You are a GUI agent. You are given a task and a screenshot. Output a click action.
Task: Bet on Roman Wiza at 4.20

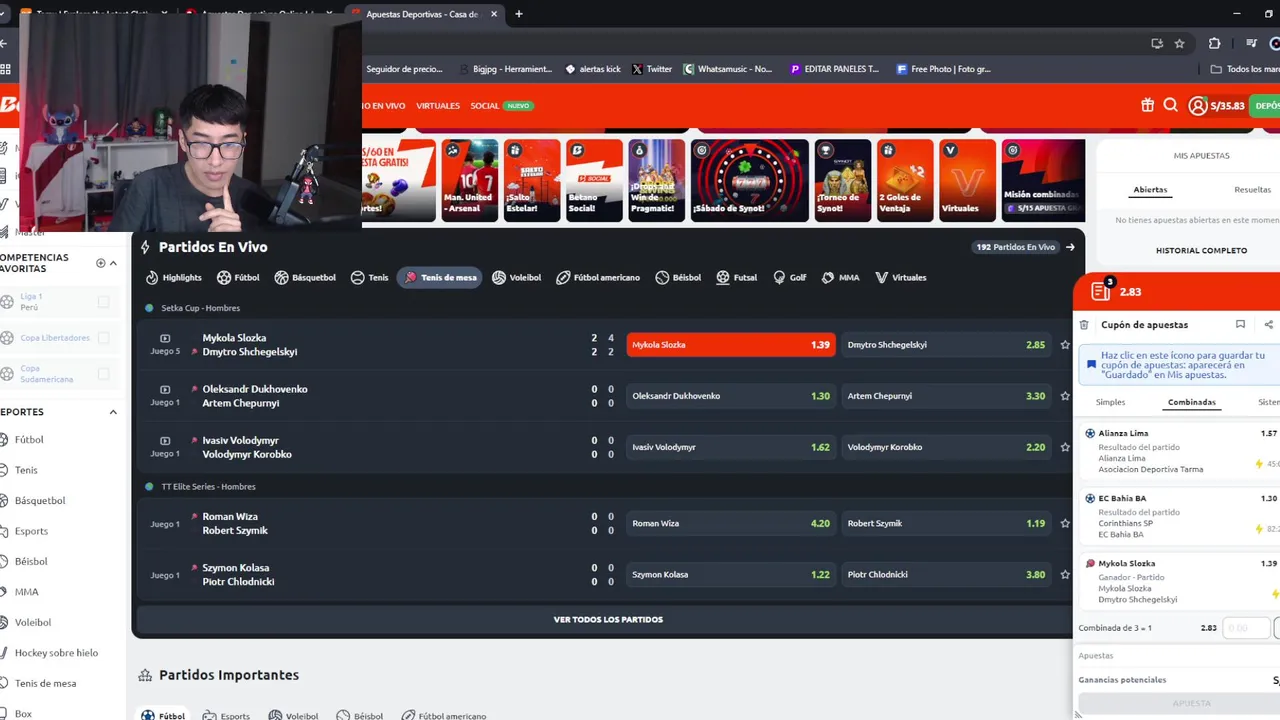[731, 523]
